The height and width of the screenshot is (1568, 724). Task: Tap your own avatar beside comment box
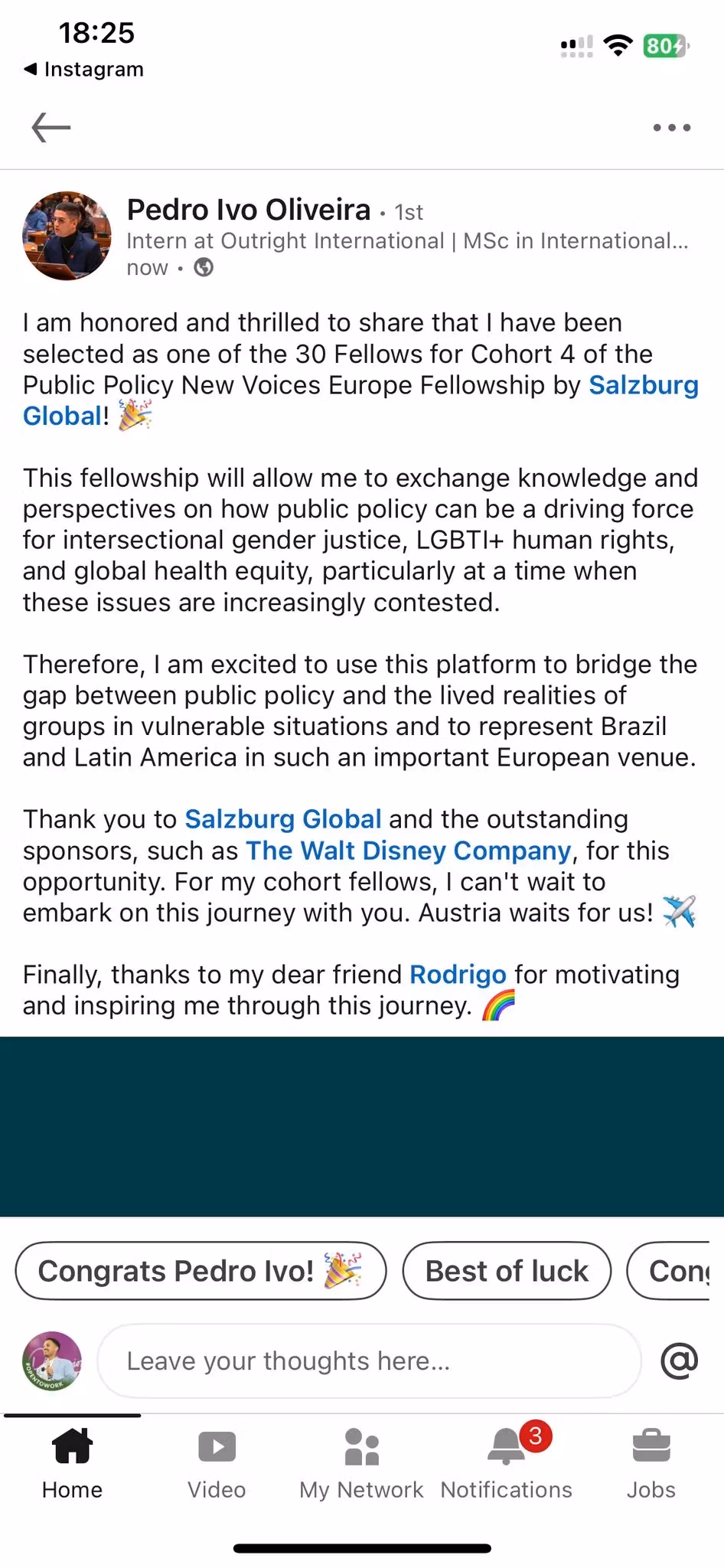(52, 1361)
